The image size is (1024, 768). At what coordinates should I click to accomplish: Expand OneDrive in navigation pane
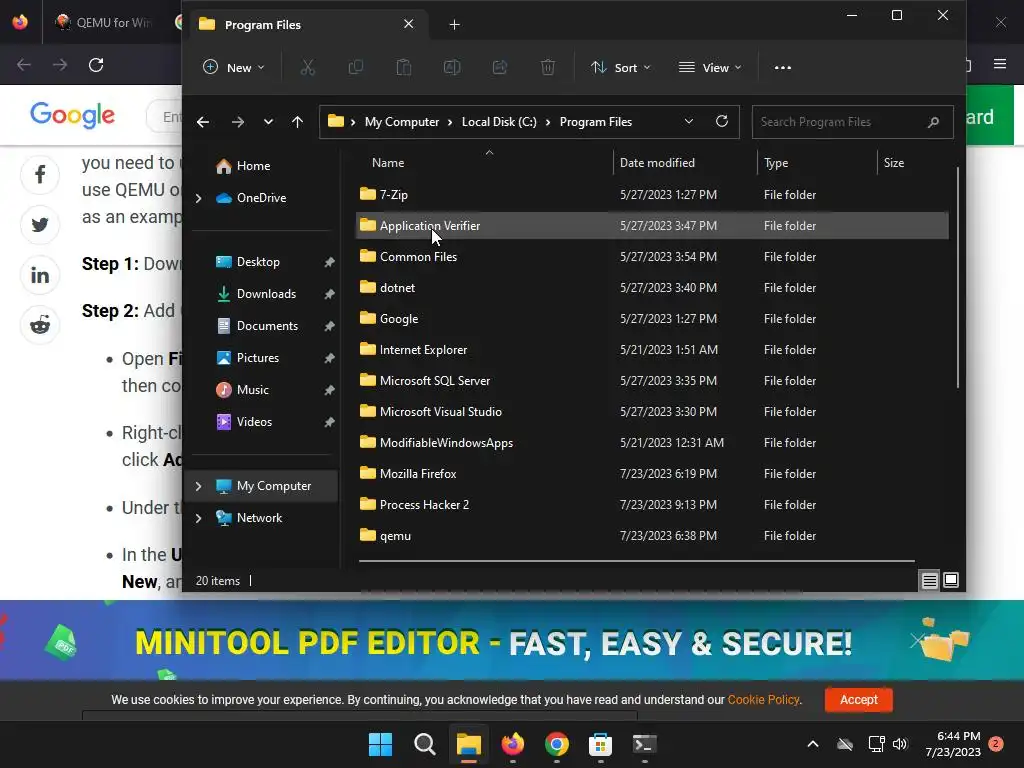(x=199, y=198)
